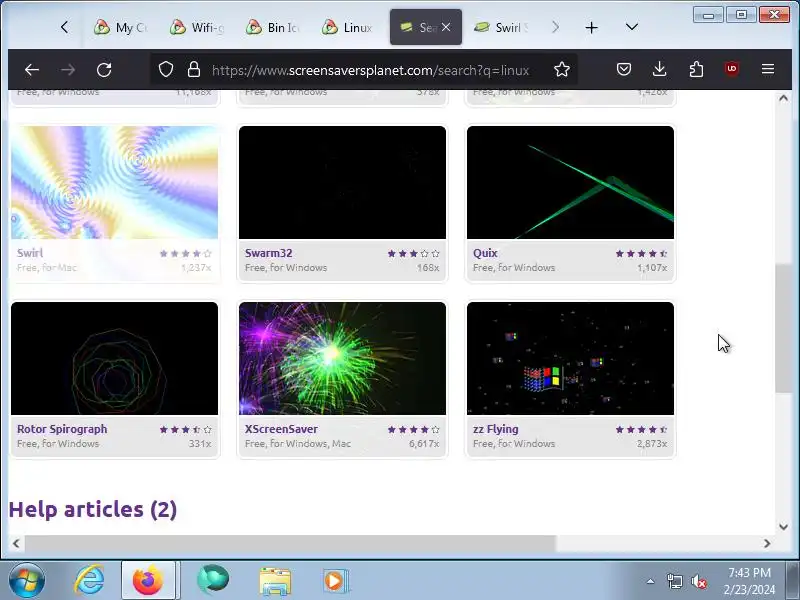Click the star rating for Rotor Spirograph
The image size is (800, 600).
(185, 430)
